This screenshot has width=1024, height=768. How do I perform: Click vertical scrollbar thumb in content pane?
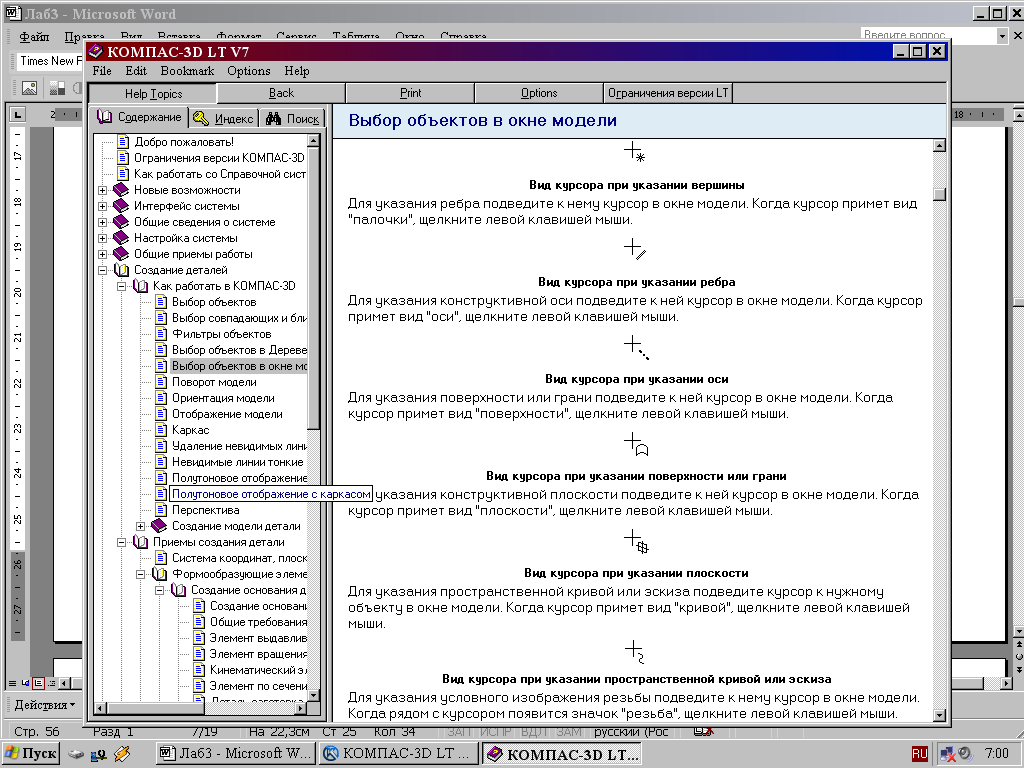[939, 195]
